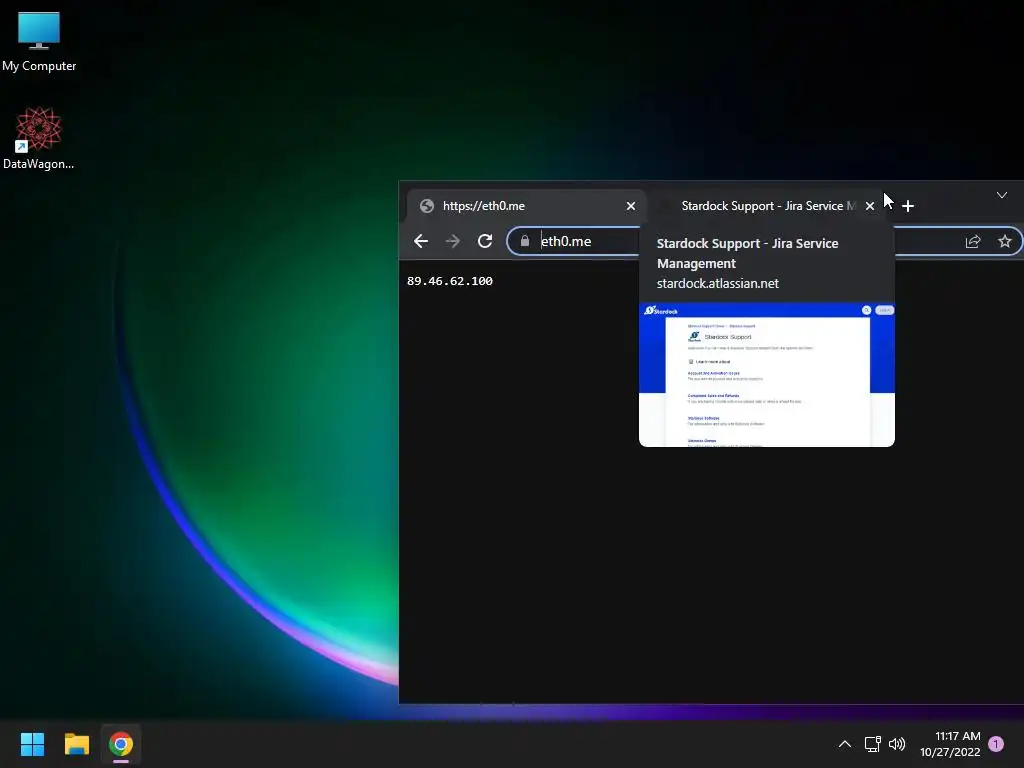This screenshot has width=1024, height=768.
Task: Open the notification badge in tray
Action: (996, 744)
